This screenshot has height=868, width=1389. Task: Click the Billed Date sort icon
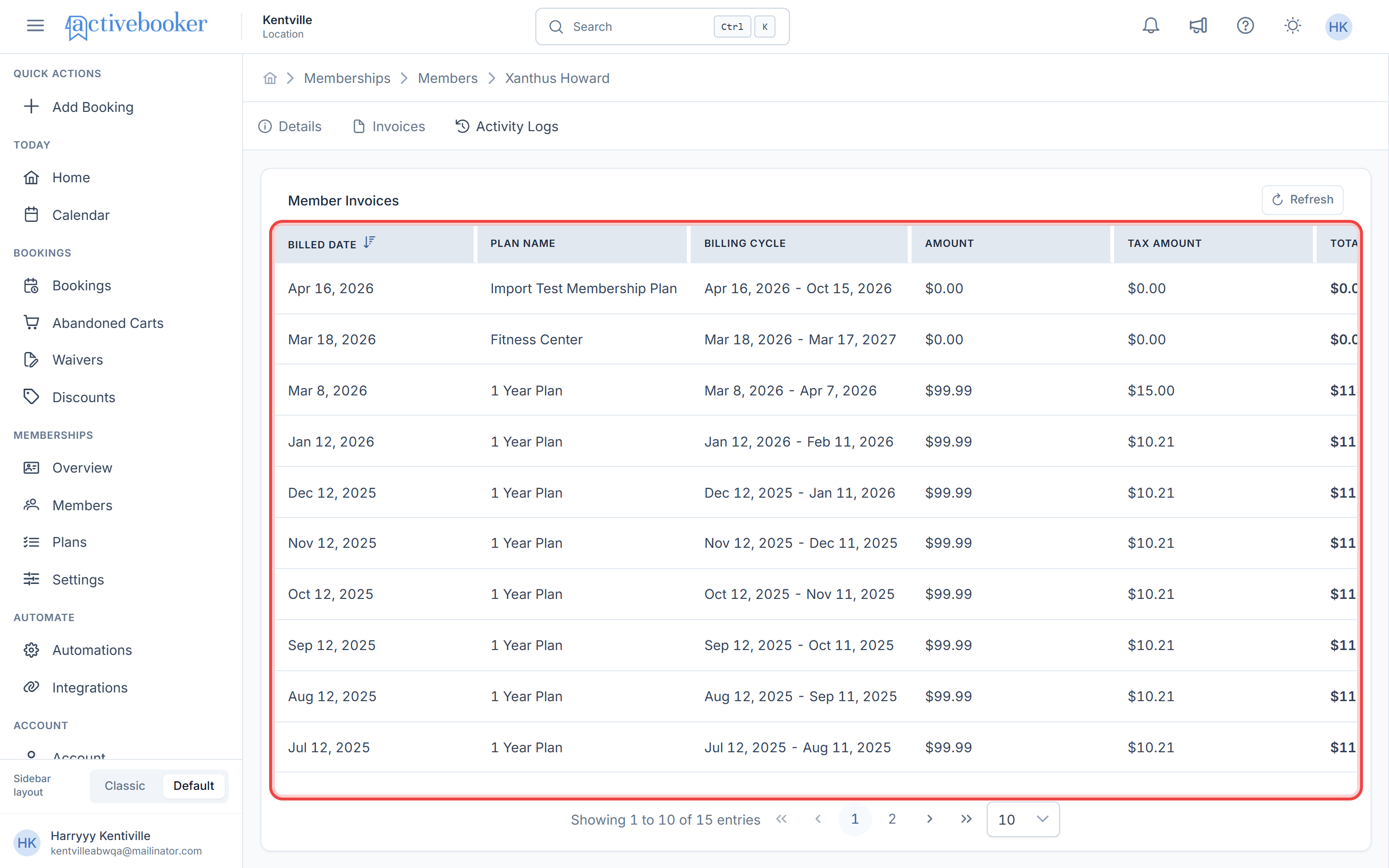tap(369, 242)
